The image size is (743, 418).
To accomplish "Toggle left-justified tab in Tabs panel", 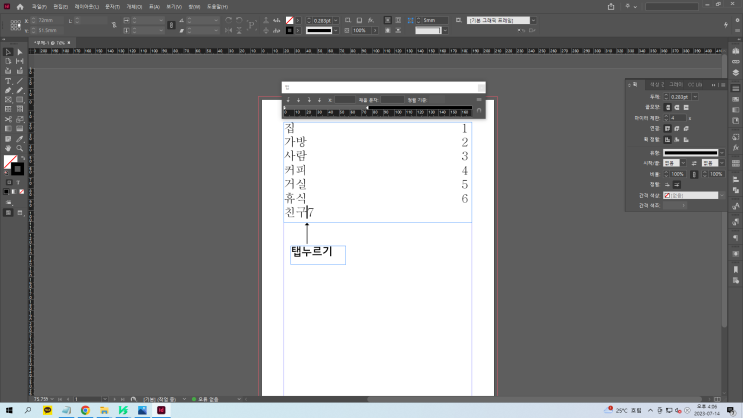I will pyautogui.click(x=288, y=100).
